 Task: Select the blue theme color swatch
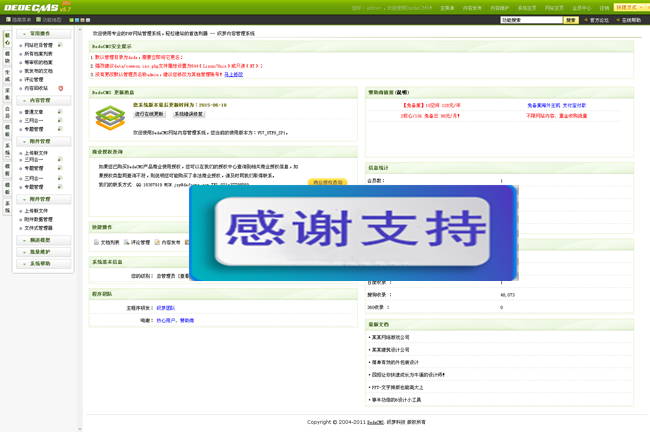[77, 20]
